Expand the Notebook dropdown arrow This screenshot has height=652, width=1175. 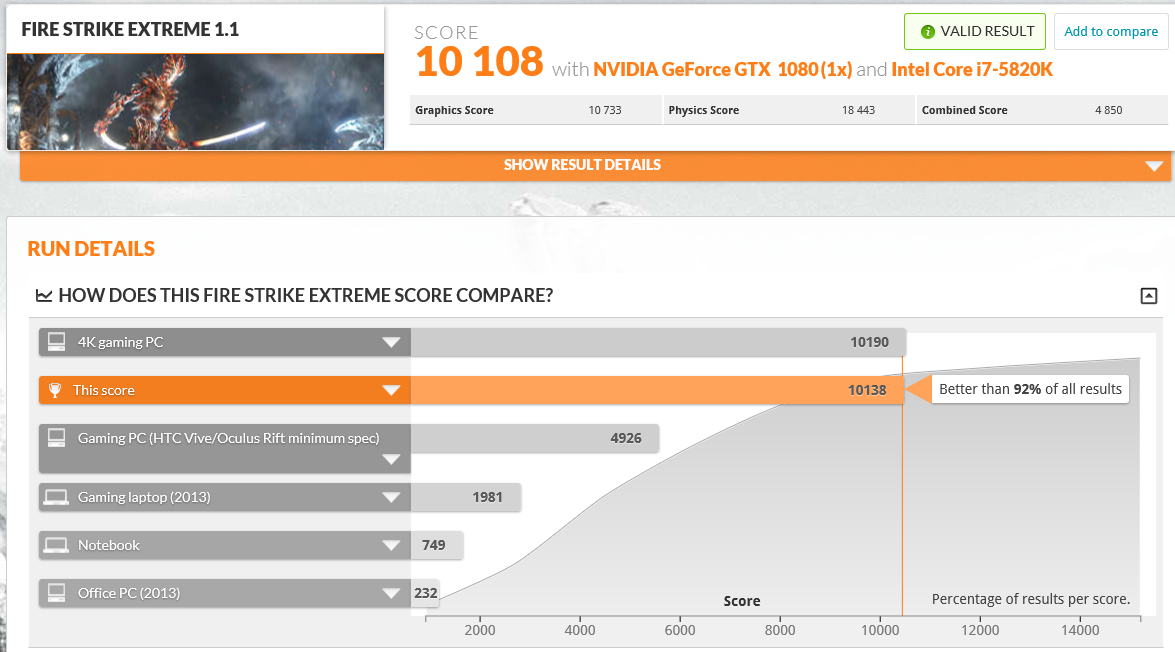click(391, 545)
